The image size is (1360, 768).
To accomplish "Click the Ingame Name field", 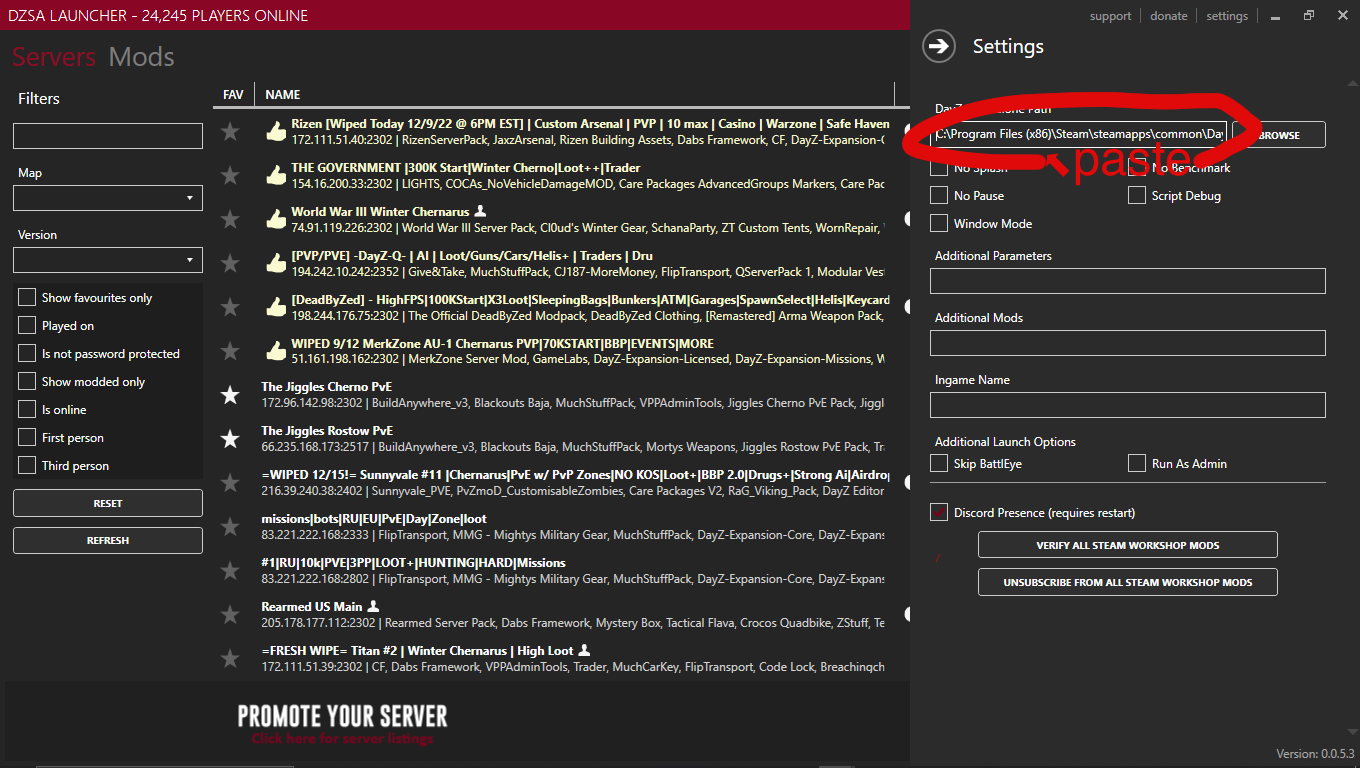I will point(1128,405).
